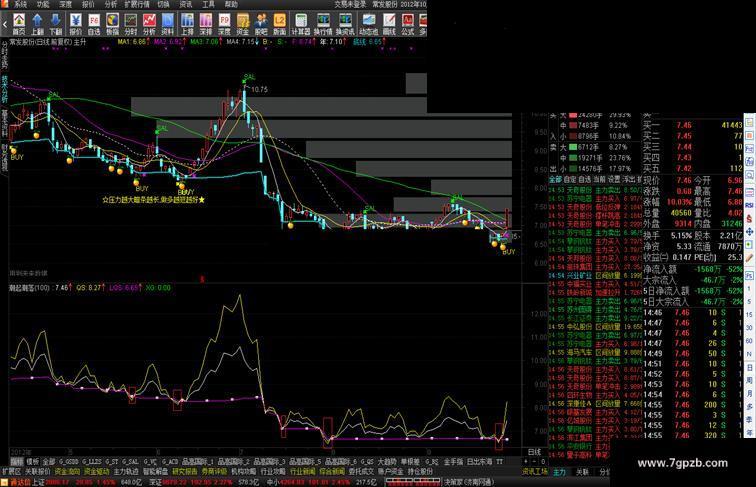Screen dimensions: 756x487
Task: Click the 14:55 trade row with volume 200
Action: [693, 405]
